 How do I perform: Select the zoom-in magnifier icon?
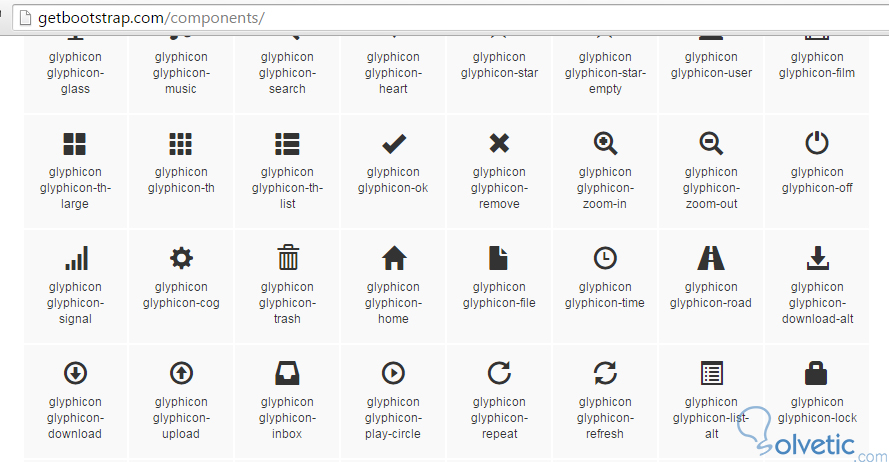[605, 144]
